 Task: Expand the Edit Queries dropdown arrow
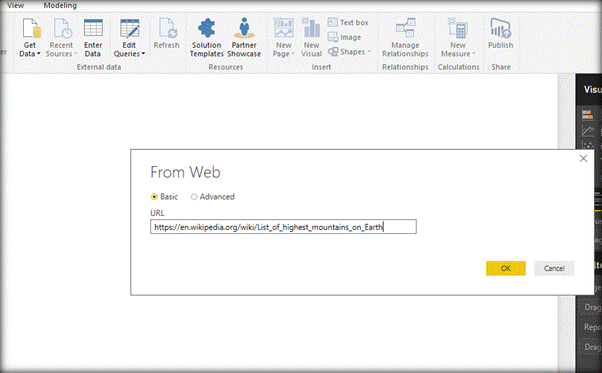click(x=143, y=54)
